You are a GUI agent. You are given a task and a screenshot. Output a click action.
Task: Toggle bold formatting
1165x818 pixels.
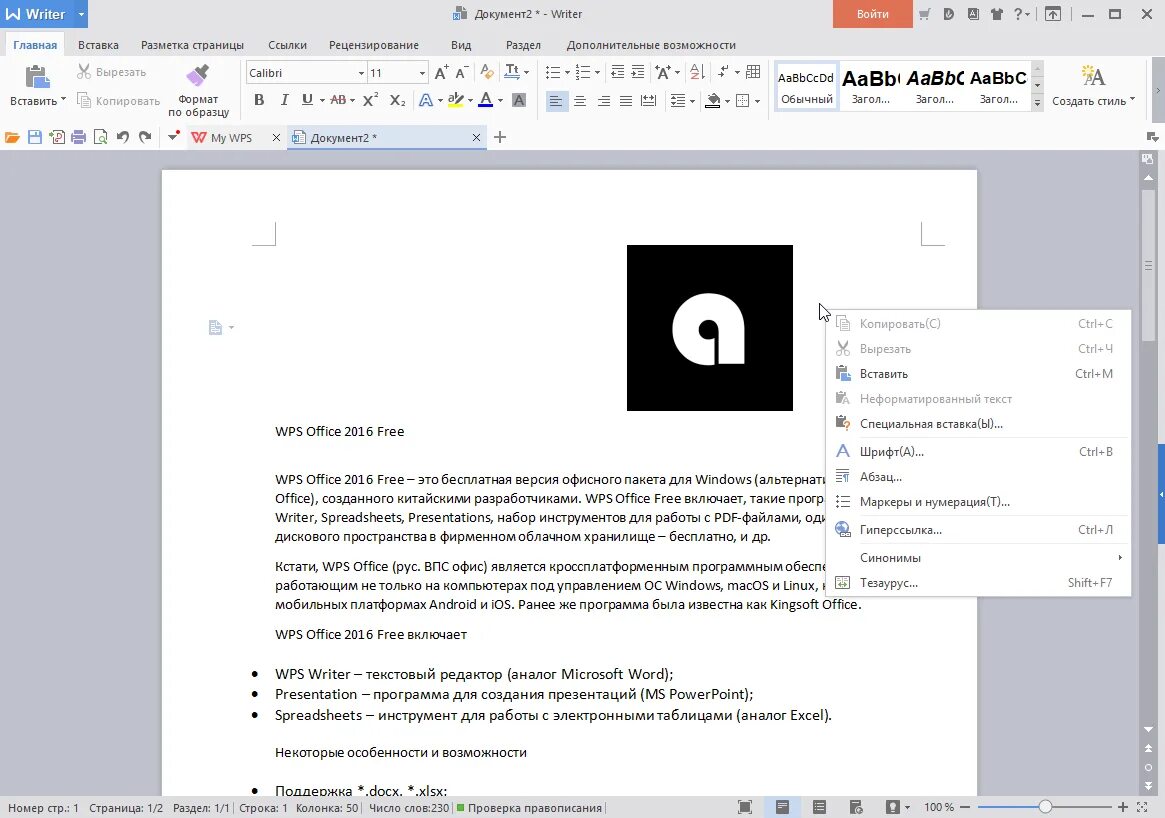[x=259, y=100]
